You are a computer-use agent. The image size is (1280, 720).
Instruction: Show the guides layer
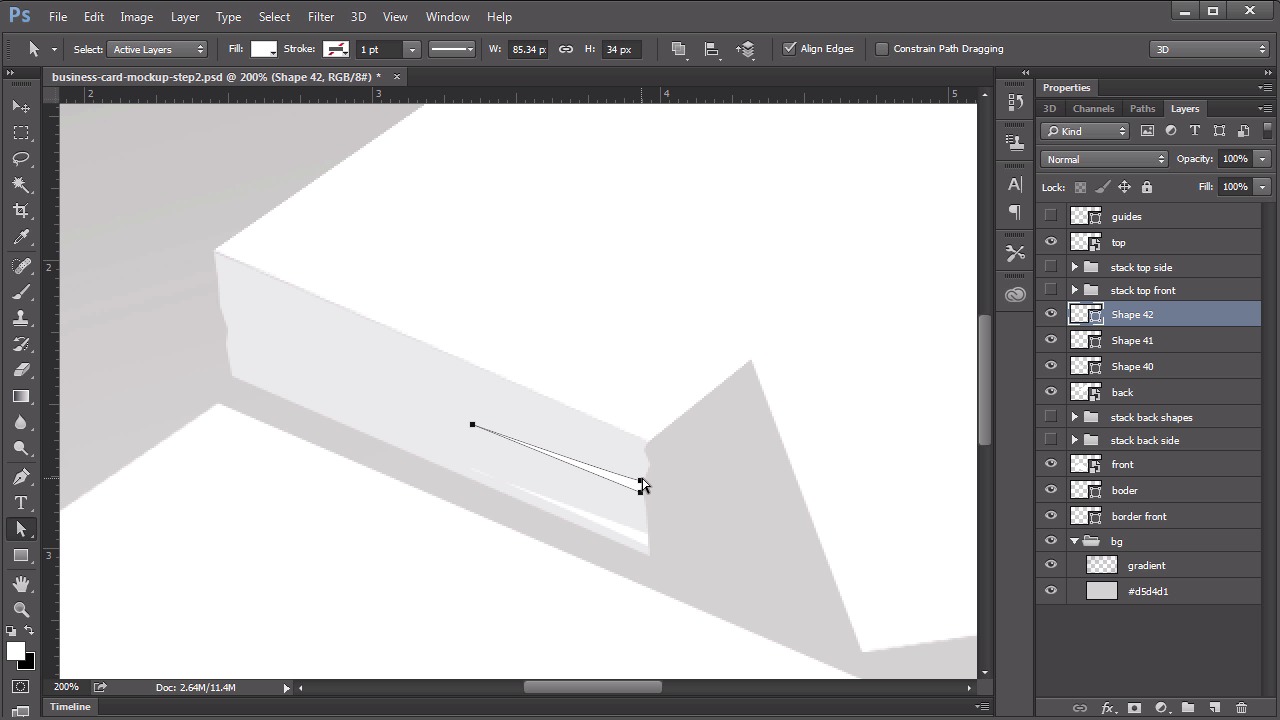point(1051,216)
